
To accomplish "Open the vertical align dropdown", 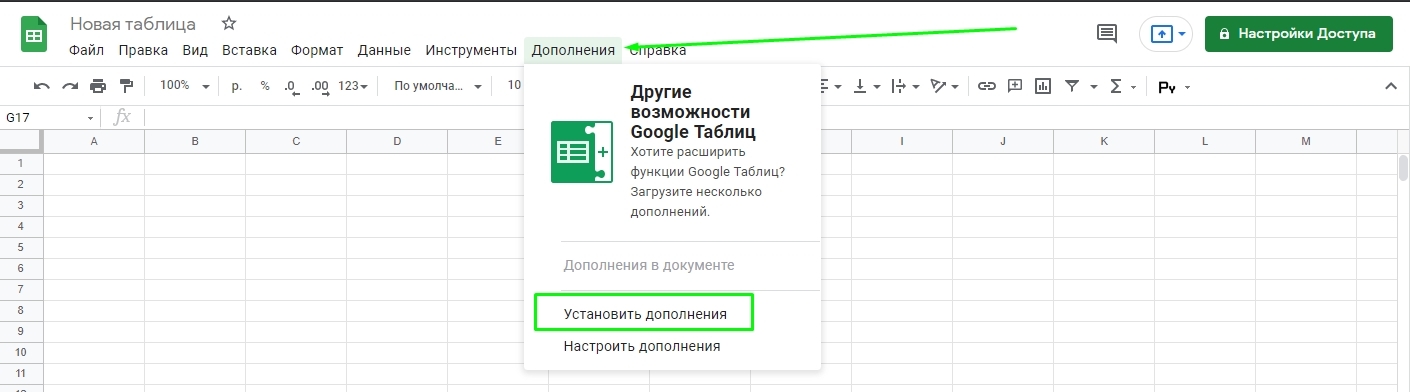I will click(x=865, y=87).
